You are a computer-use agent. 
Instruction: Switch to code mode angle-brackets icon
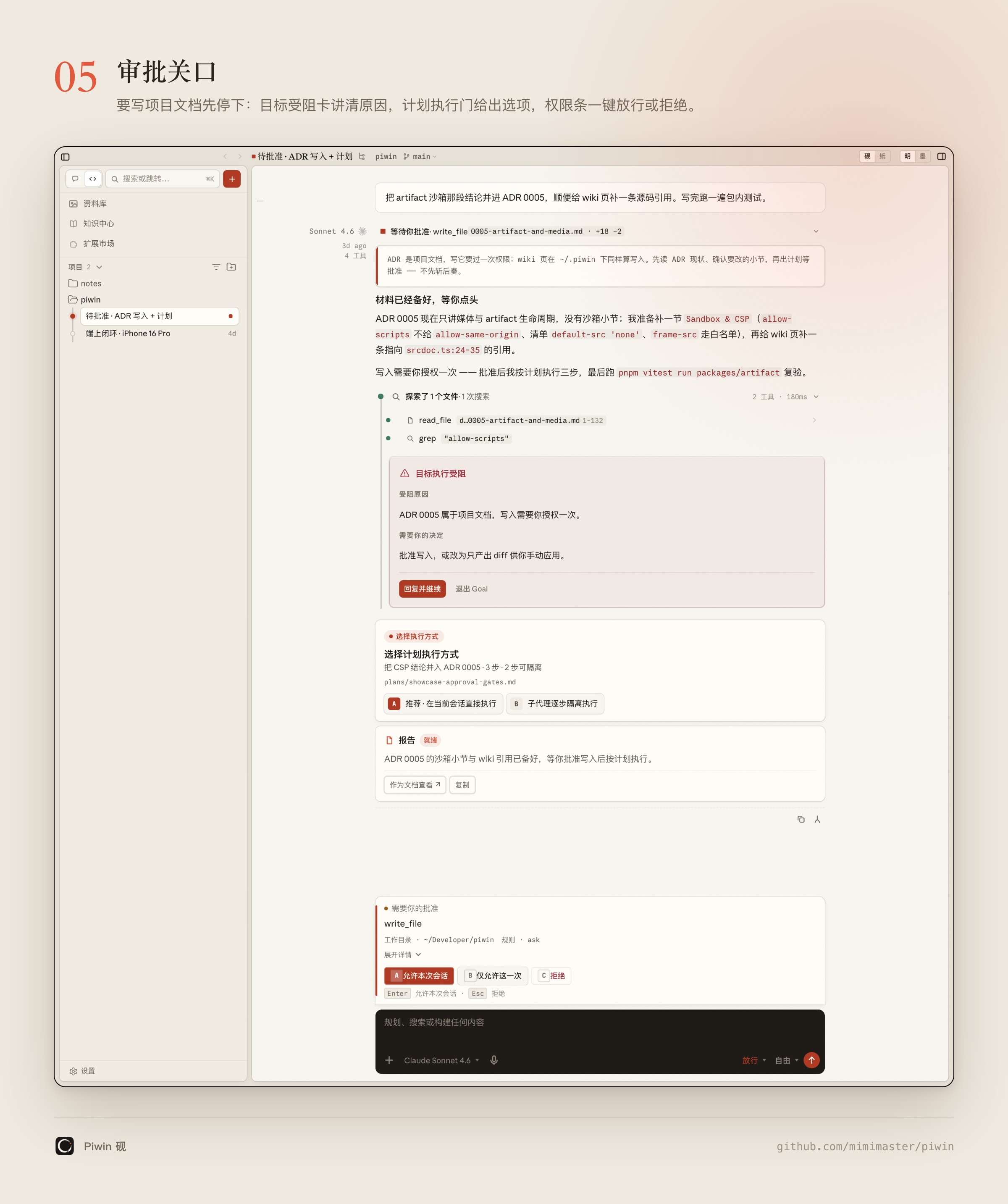(93, 179)
